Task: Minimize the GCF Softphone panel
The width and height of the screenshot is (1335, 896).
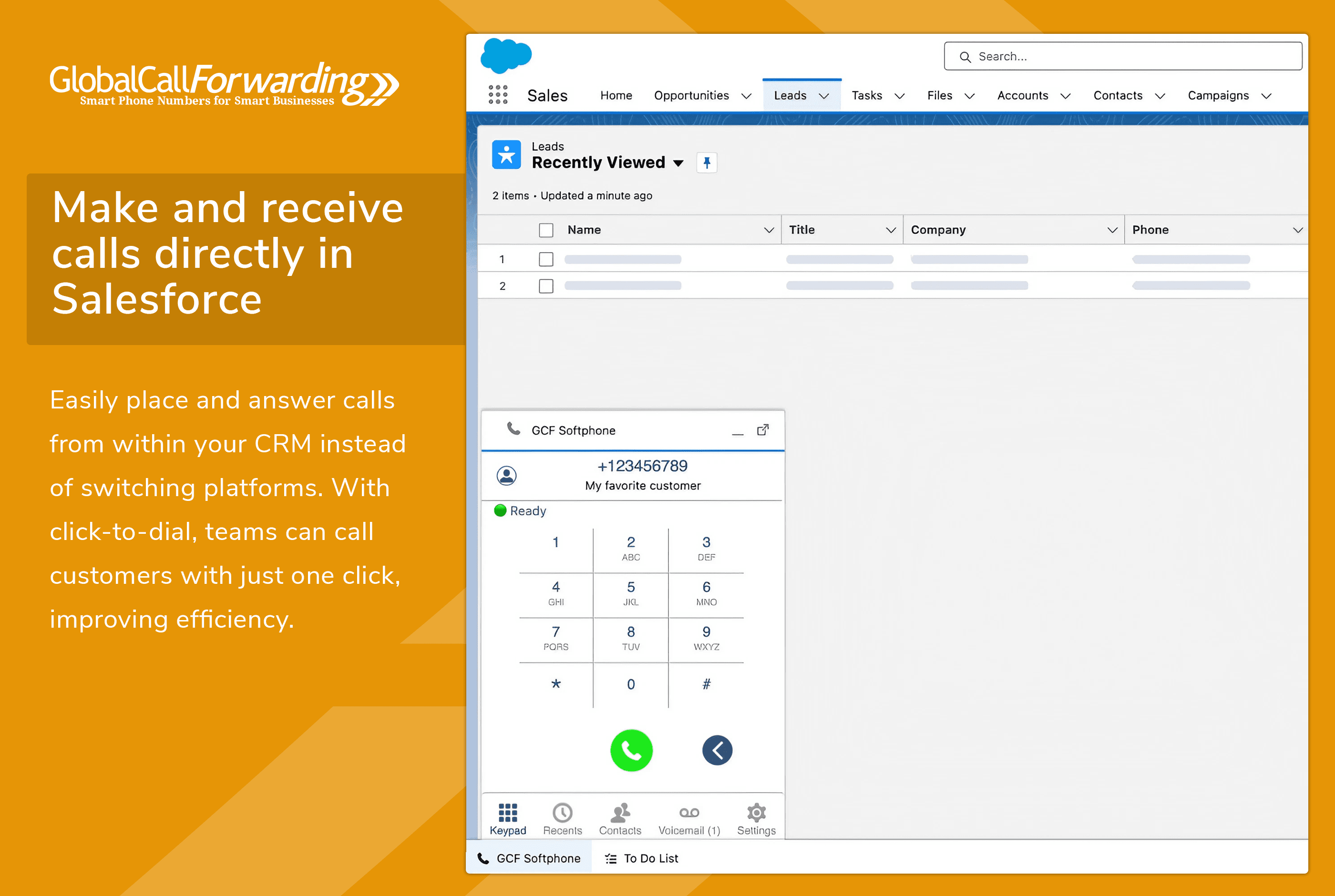Action: [x=738, y=434]
